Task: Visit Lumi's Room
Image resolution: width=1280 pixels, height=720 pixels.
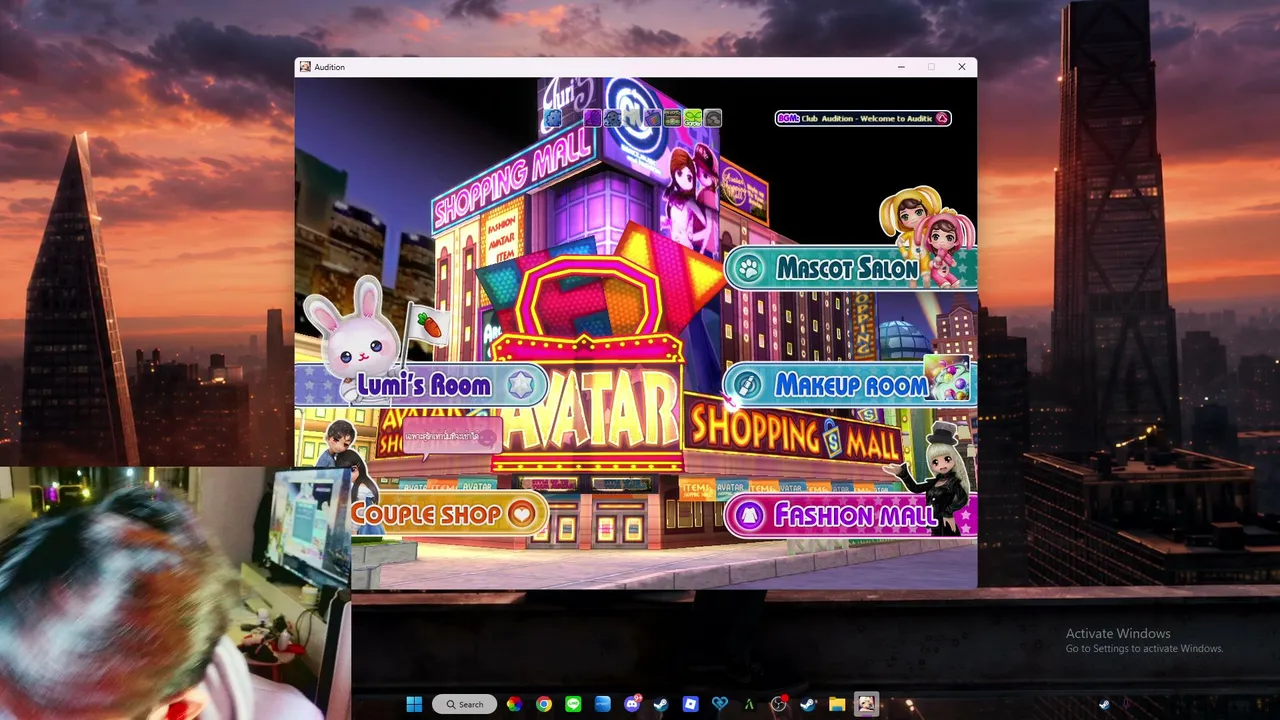Action: tap(421, 385)
